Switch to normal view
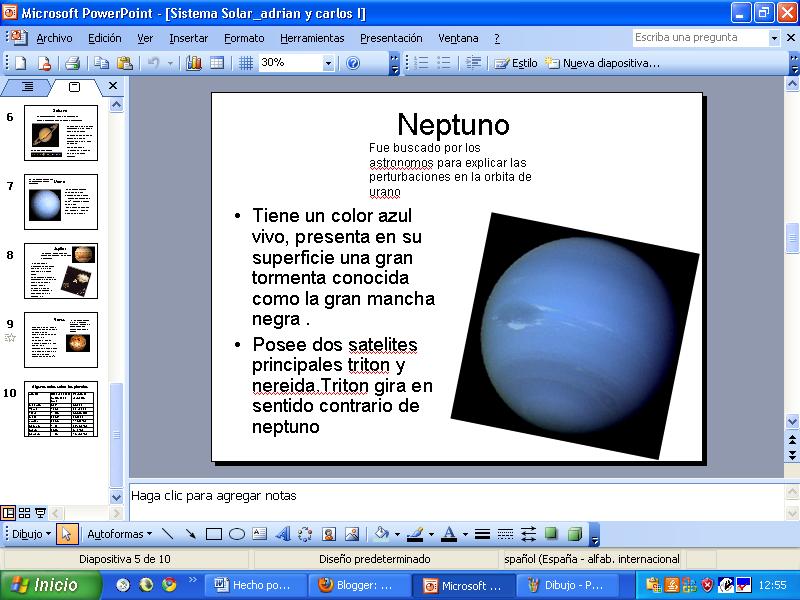 click(8, 512)
